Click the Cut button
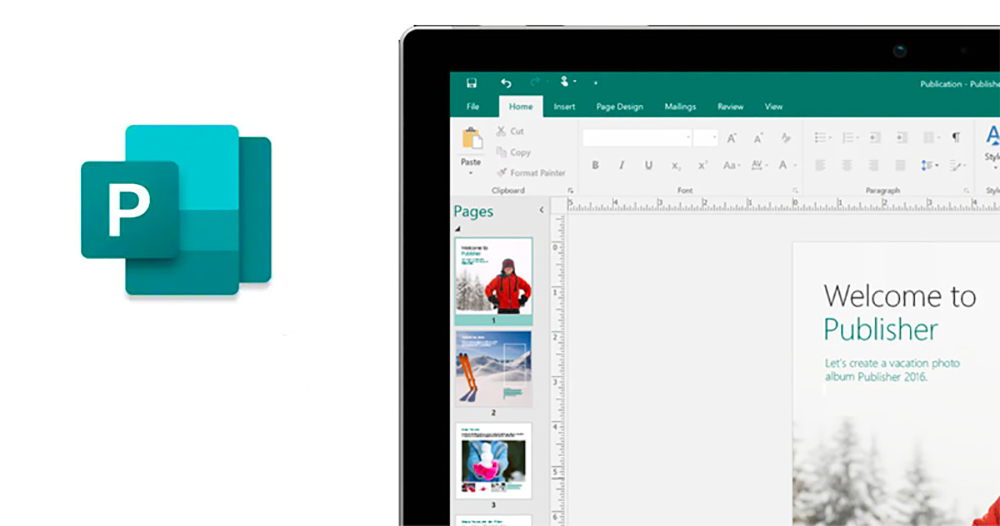 click(510, 131)
